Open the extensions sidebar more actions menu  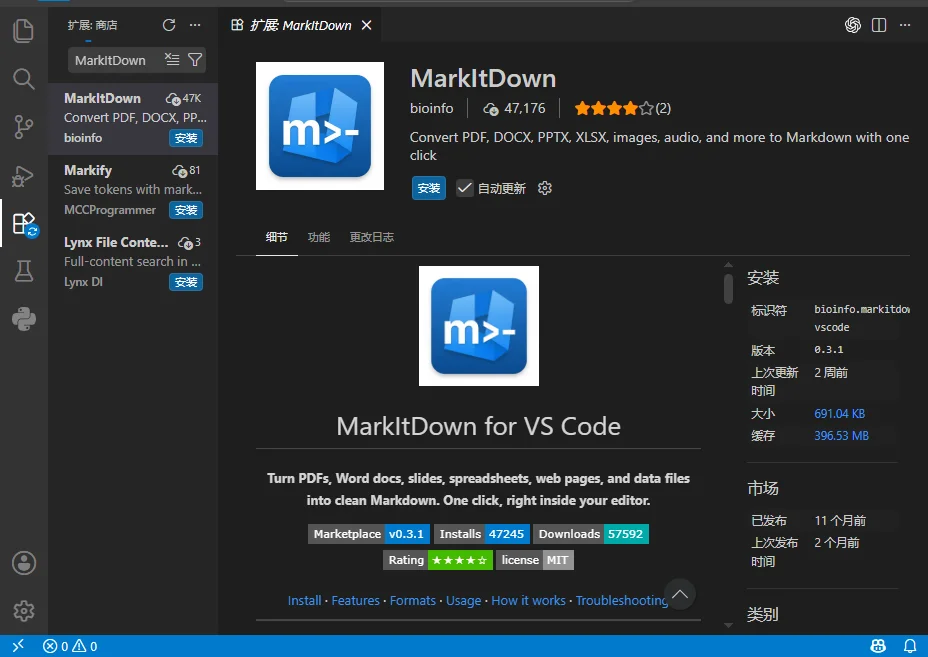[195, 25]
